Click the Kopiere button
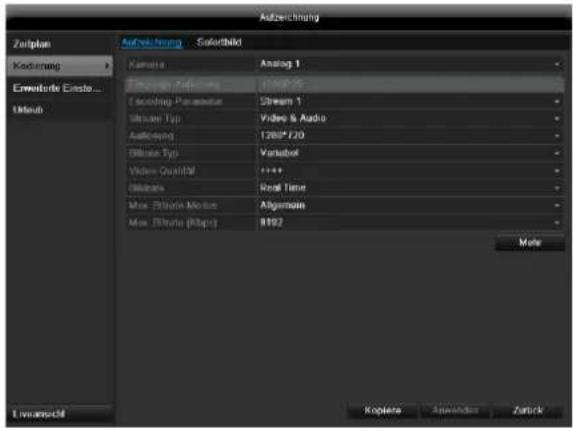This screenshot has width=573, height=428. point(382,410)
